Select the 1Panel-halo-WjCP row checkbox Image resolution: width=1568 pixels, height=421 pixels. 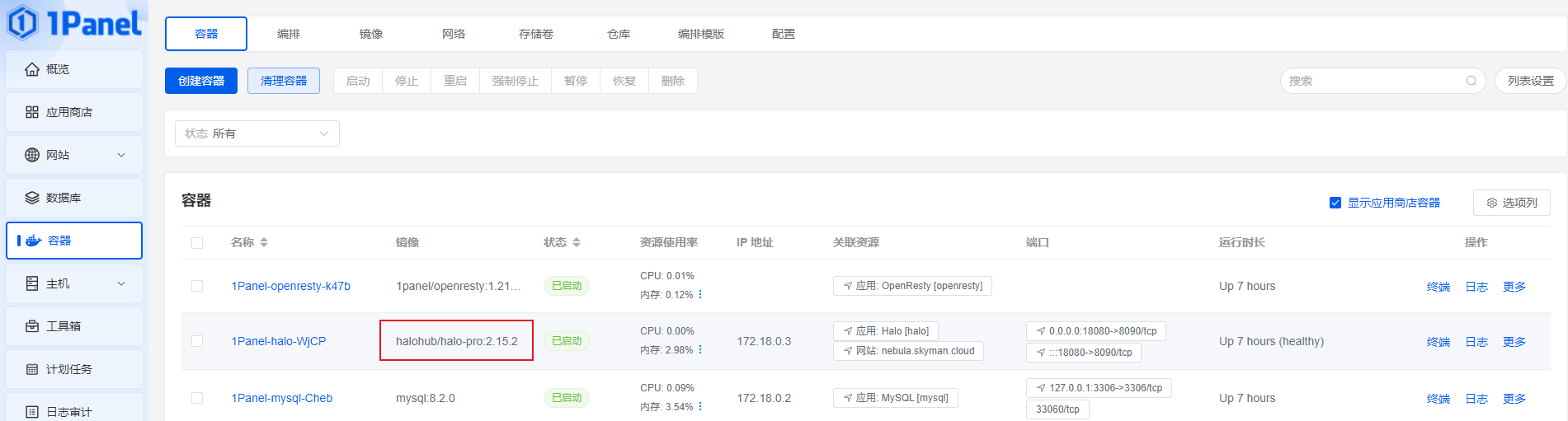point(197,341)
